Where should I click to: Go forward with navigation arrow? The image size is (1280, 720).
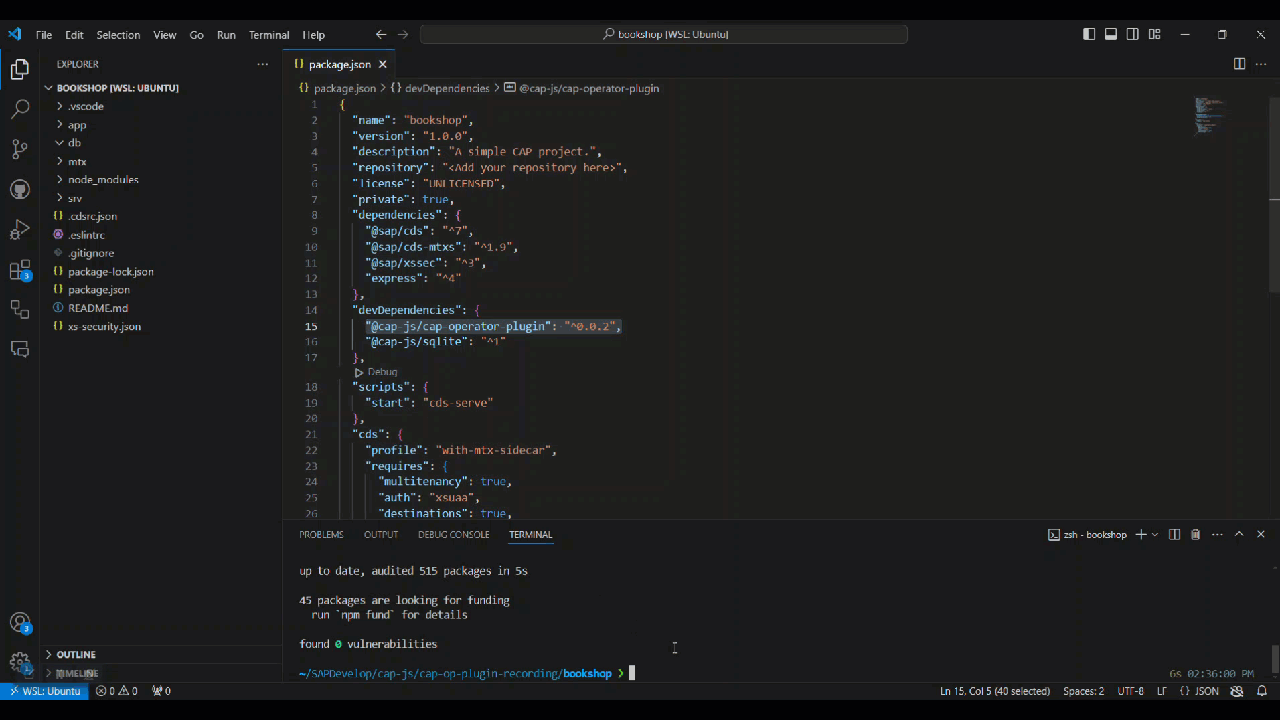[403, 34]
